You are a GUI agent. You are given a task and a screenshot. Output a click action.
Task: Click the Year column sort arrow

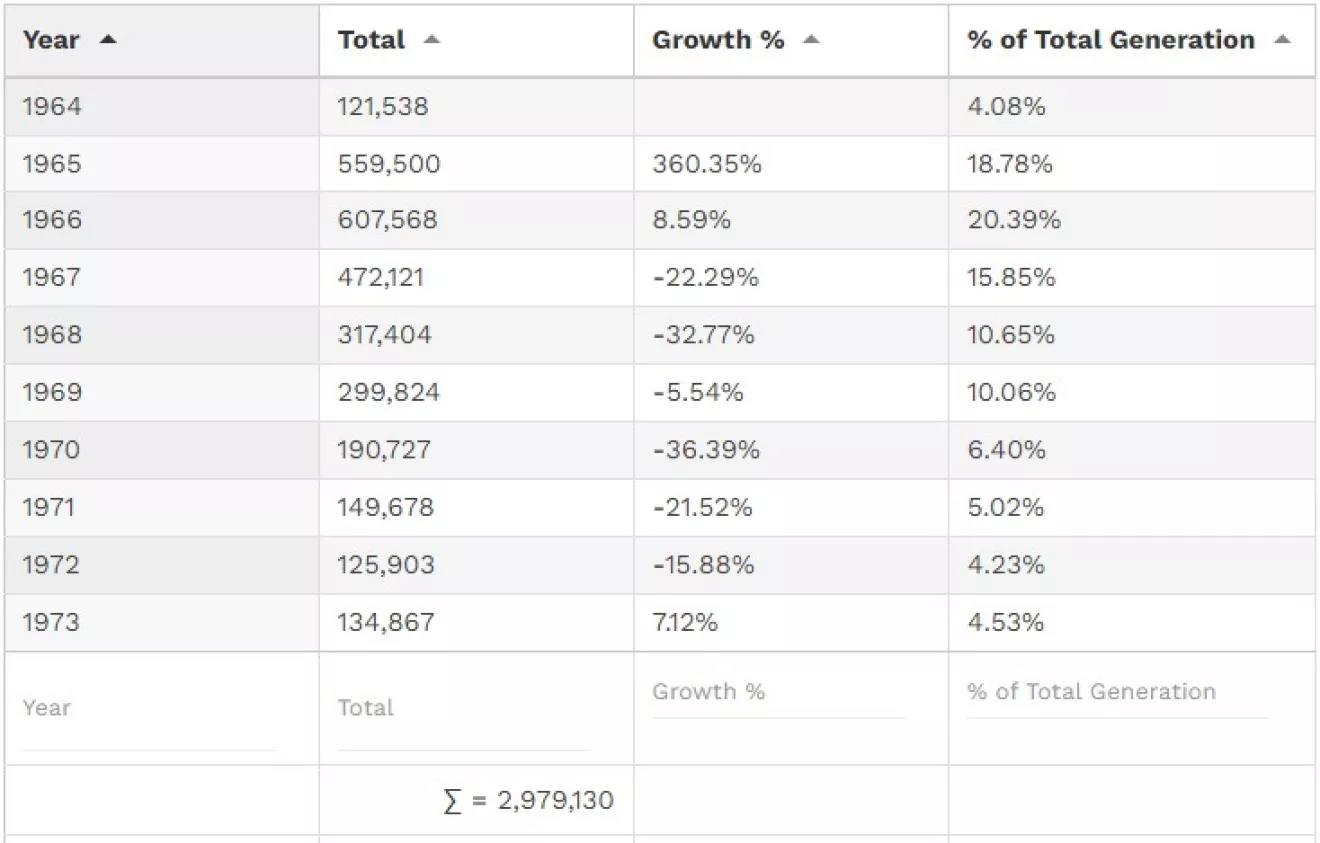coord(108,40)
